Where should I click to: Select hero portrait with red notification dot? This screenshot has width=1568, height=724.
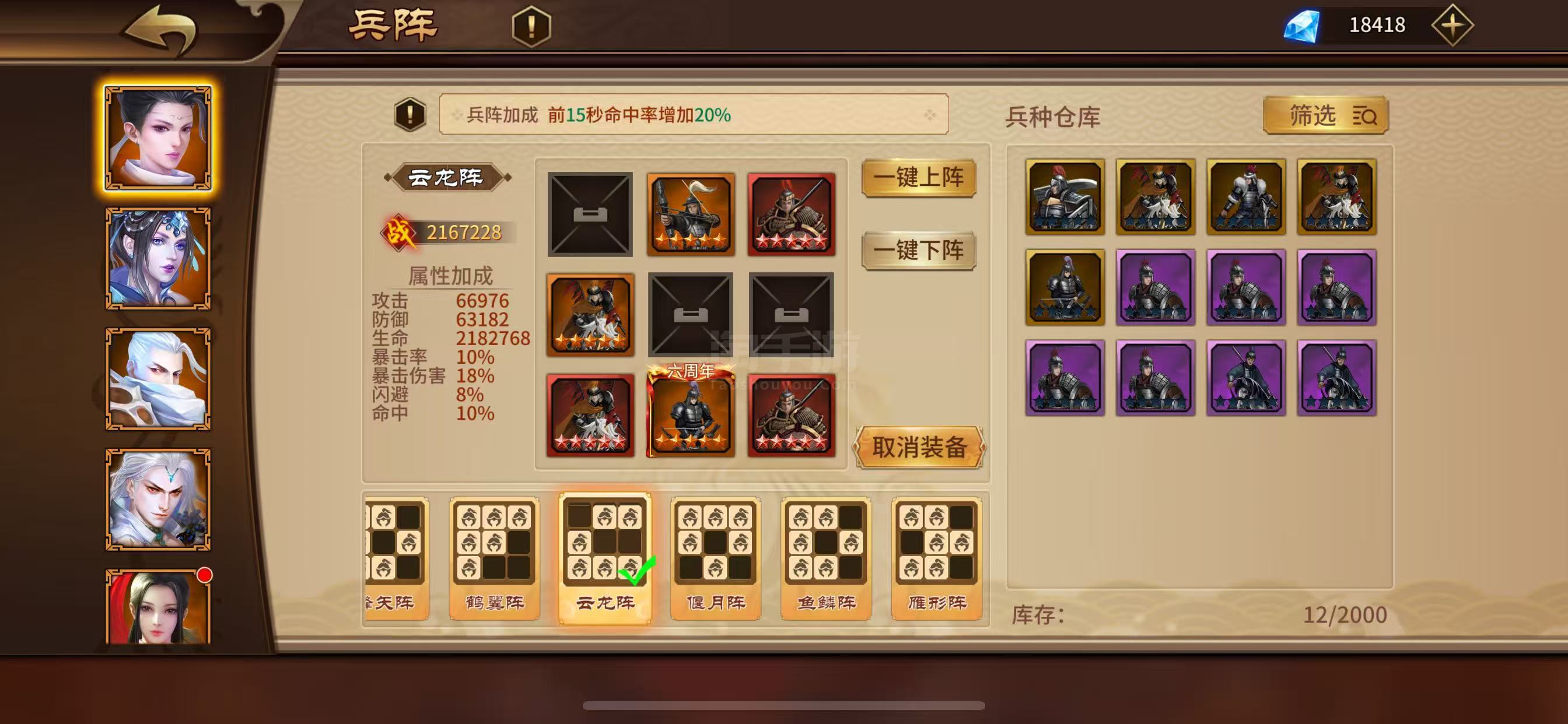pos(158,606)
